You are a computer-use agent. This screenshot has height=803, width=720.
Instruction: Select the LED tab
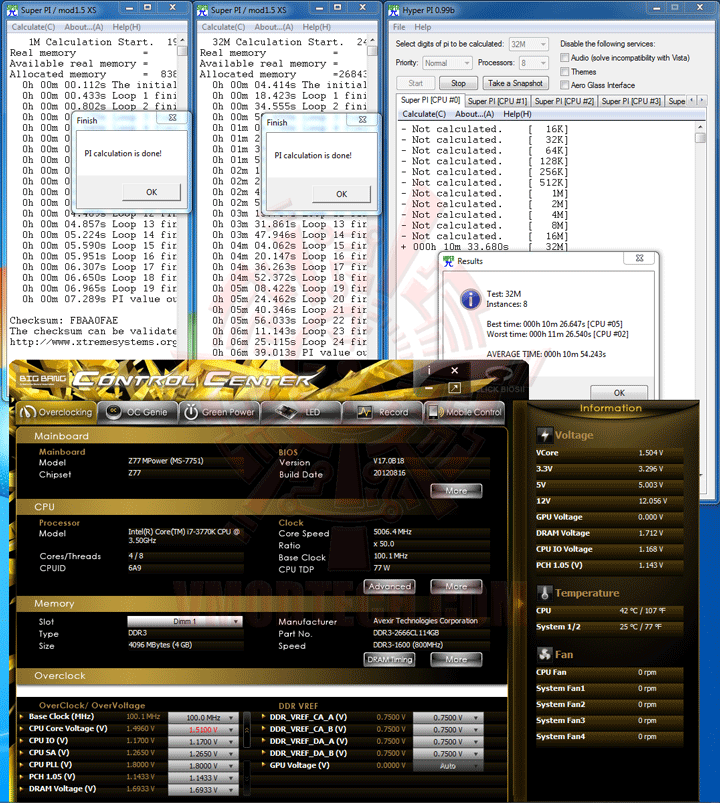point(301,412)
